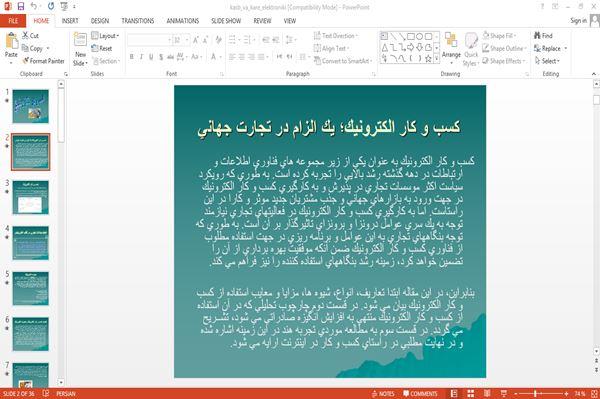Select the oval shape in gallery

tap(419, 36)
